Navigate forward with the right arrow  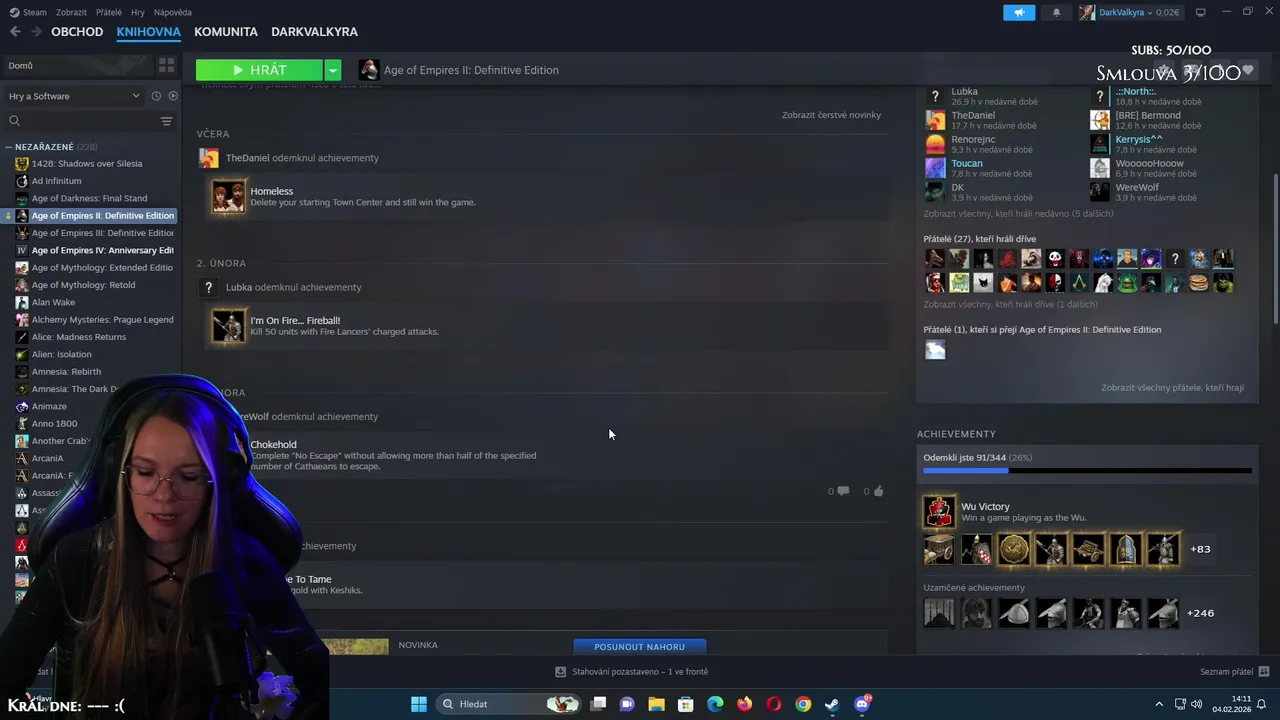coord(35,32)
